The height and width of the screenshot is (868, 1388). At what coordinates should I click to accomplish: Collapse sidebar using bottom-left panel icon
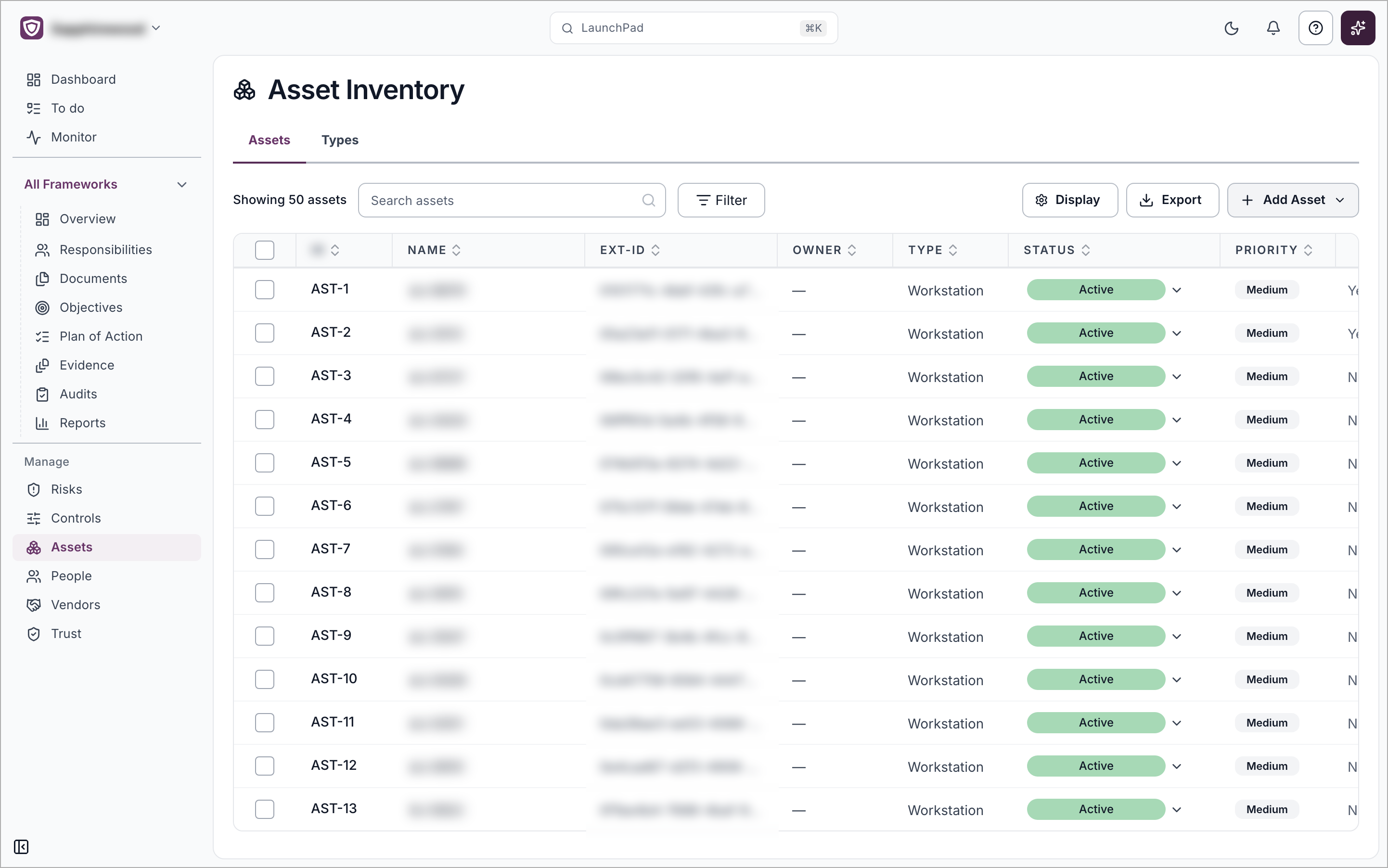21,847
